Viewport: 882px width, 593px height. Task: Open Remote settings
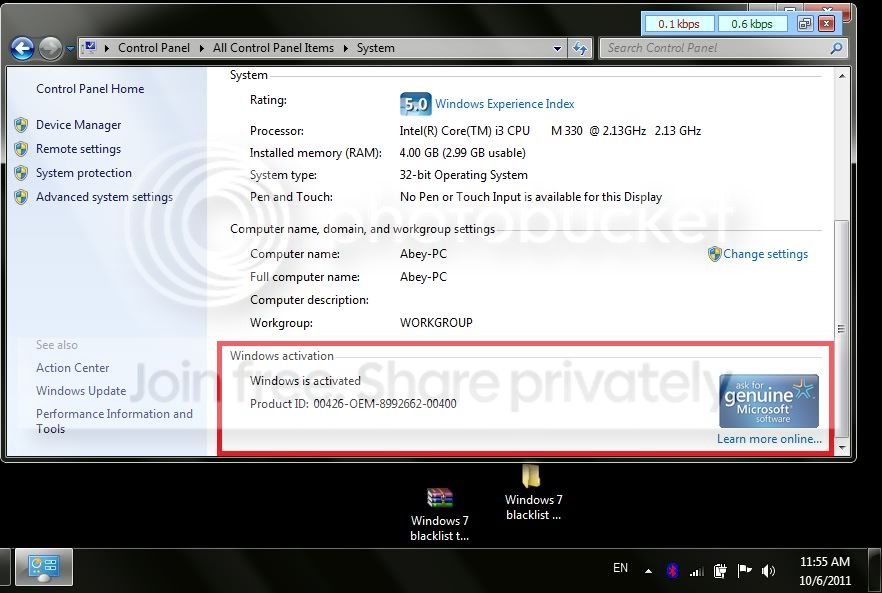click(x=78, y=149)
